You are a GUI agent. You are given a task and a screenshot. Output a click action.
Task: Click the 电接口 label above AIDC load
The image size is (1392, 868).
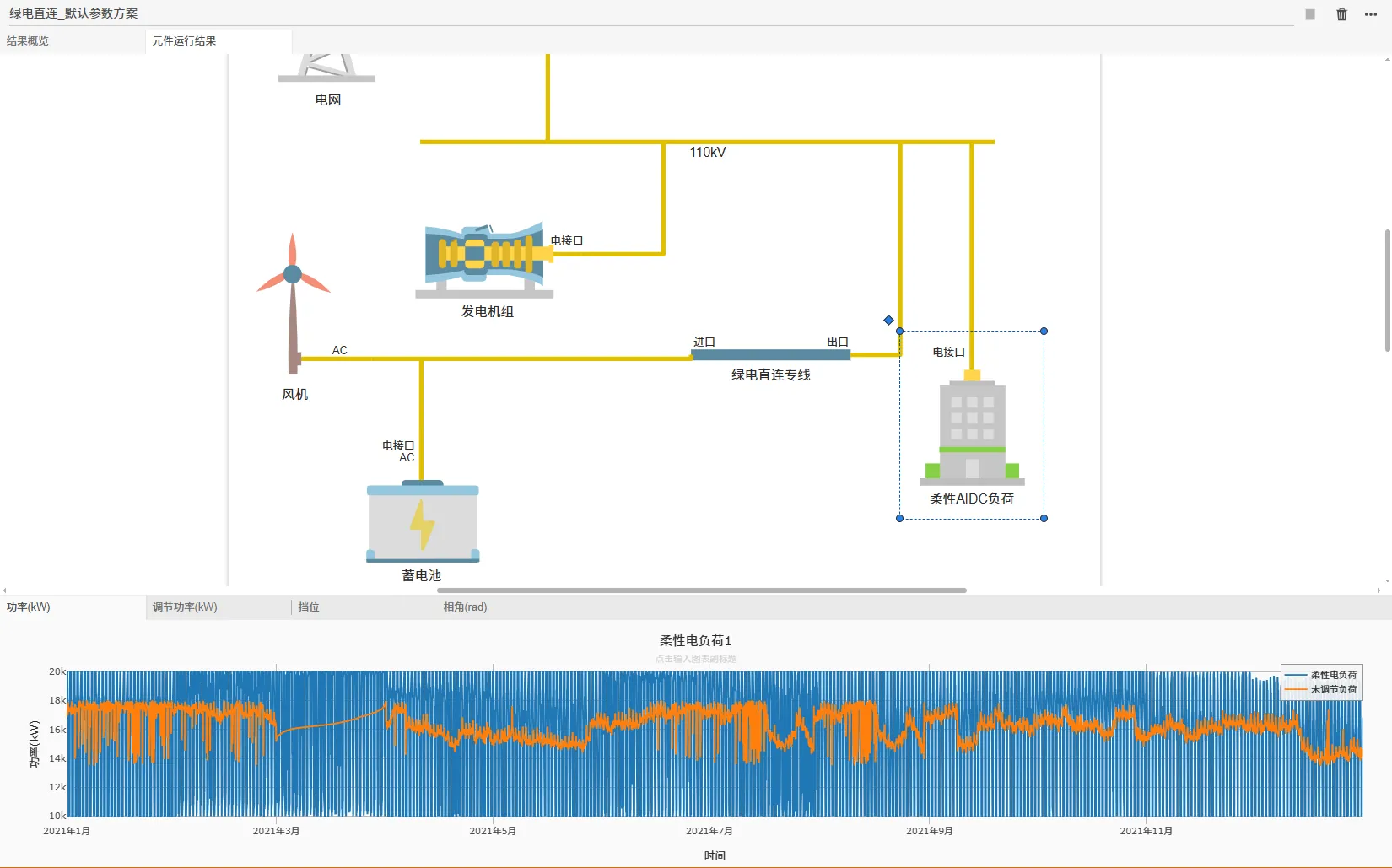click(949, 352)
